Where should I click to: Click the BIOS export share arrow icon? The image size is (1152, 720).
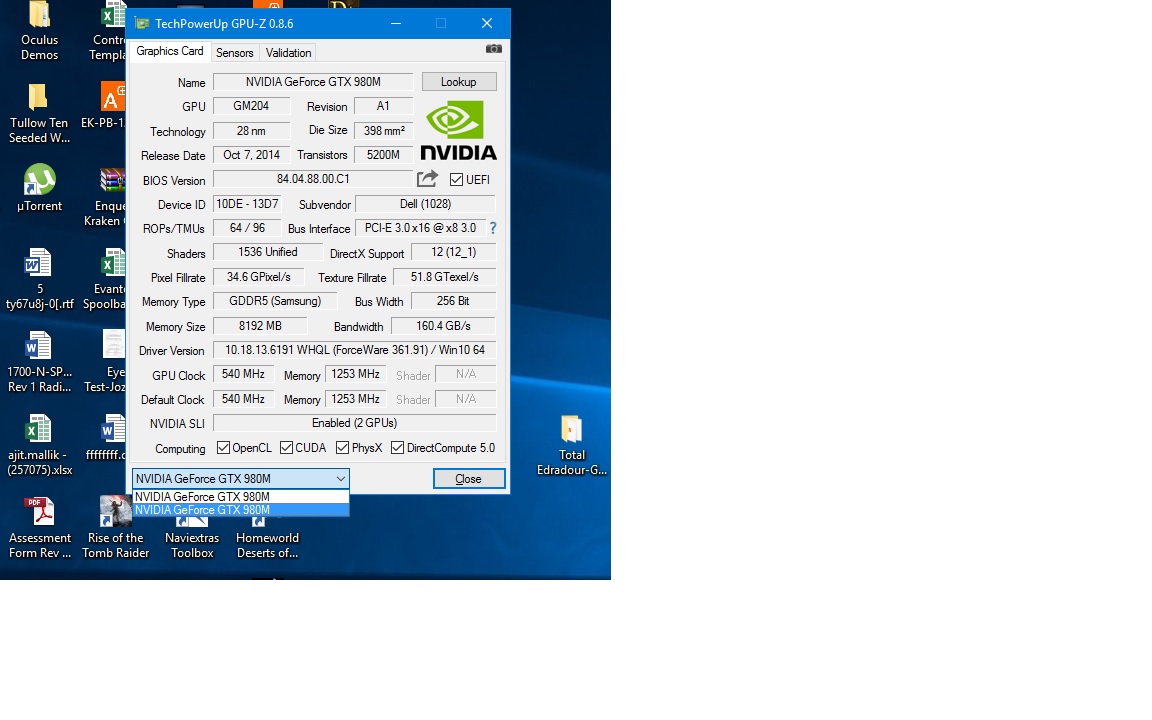pos(427,179)
